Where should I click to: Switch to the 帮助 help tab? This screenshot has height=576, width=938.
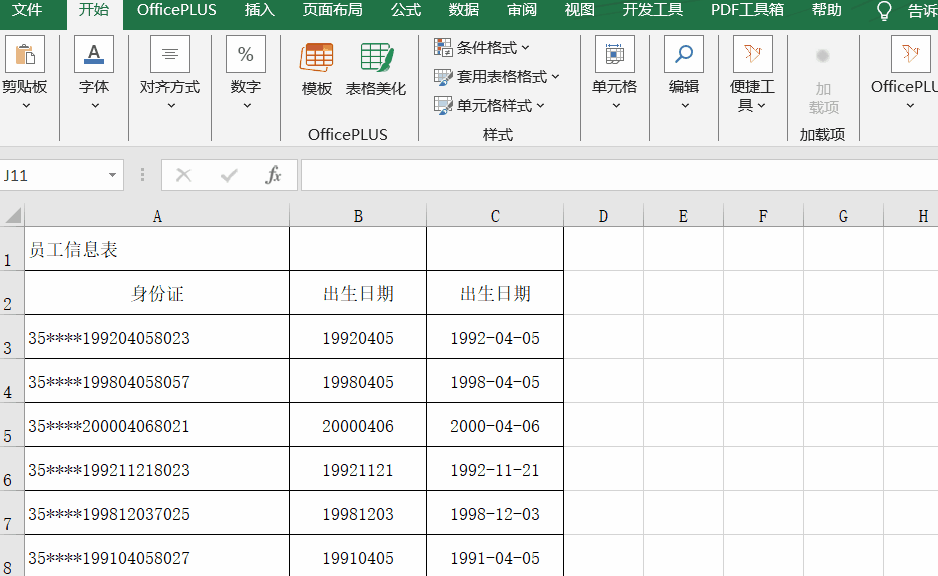827,10
